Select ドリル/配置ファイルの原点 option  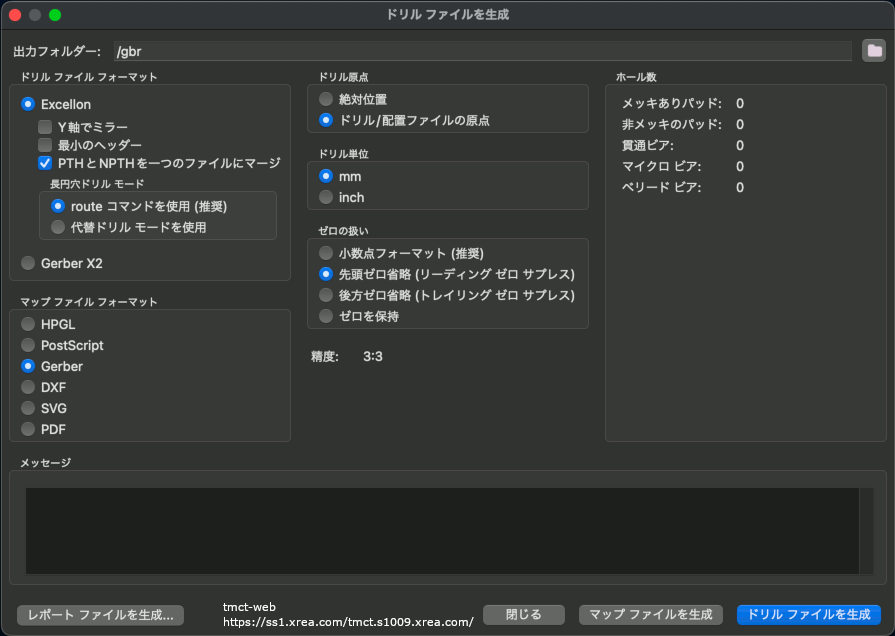pyautogui.click(x=326, y=120)
